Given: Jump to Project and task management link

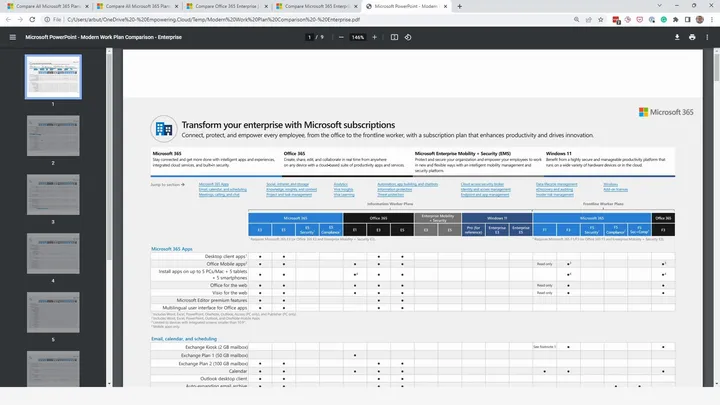Looking at the screenshot, I should click(x=289, y=195).
